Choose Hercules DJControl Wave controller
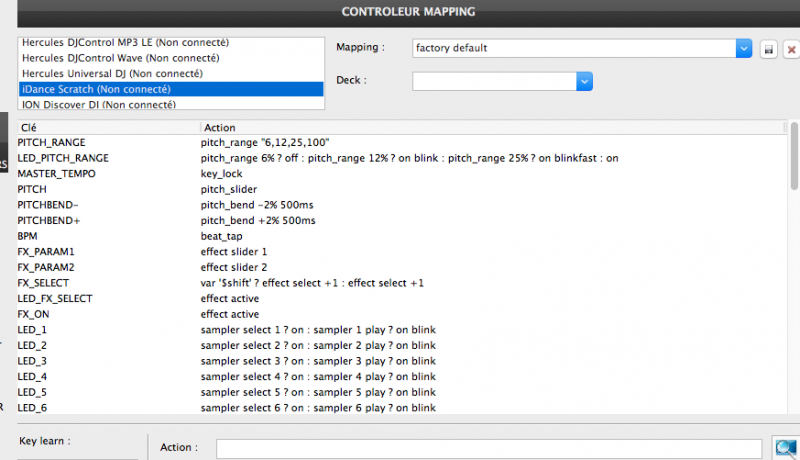Screen dimensions: 800x460 [x=171, y=59]
